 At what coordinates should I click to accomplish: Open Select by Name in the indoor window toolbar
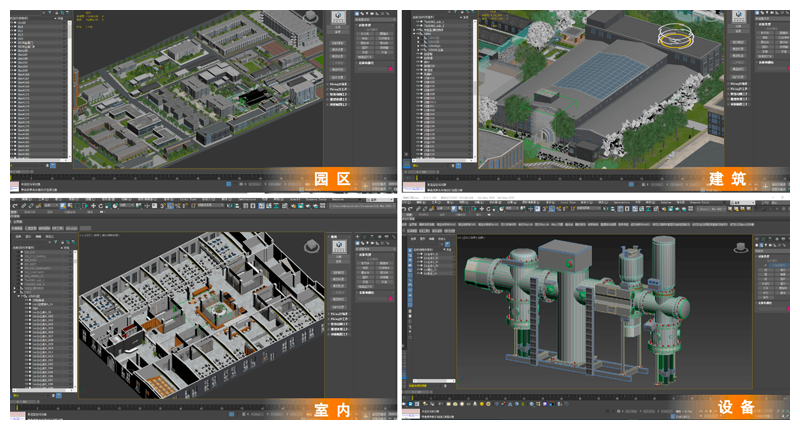coord(70,206)
